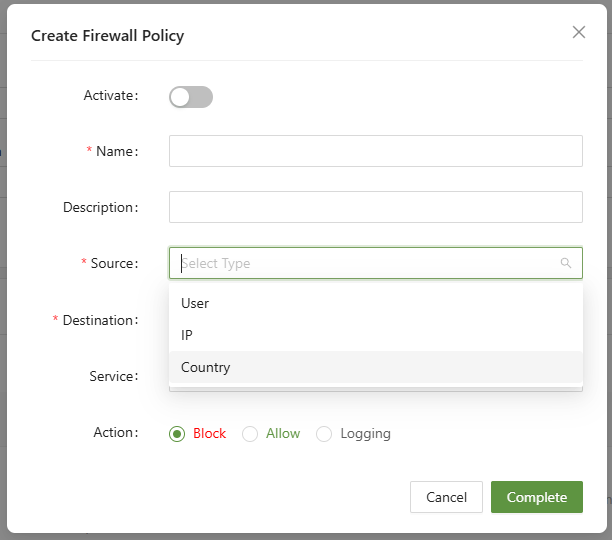Pick Country in the source type list
The height and width of the screenshot is (540, 612).
206,367
